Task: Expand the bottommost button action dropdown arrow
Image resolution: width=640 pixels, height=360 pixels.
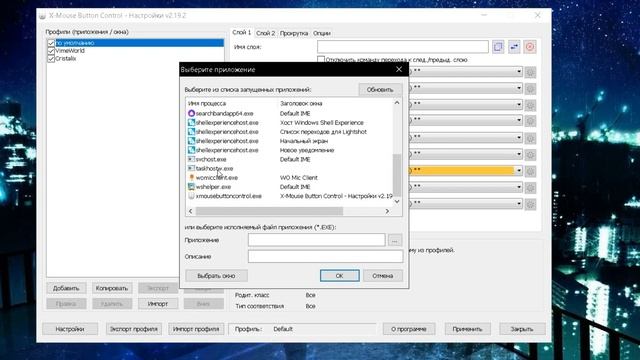Action: pyautogui.click(x=519, y=203)
